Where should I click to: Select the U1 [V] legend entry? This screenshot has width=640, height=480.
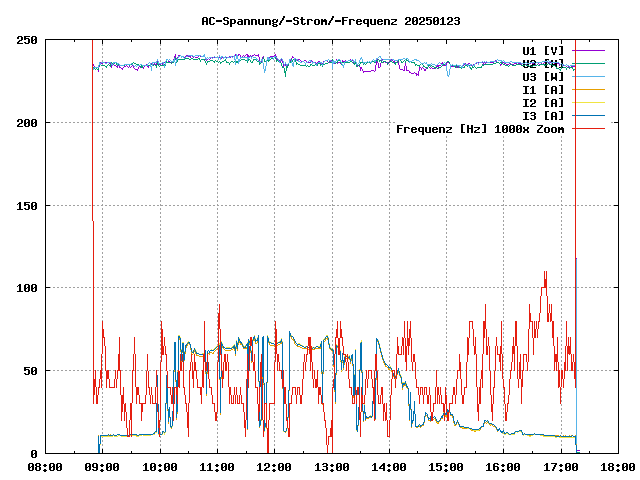click(x=543, y=50)
